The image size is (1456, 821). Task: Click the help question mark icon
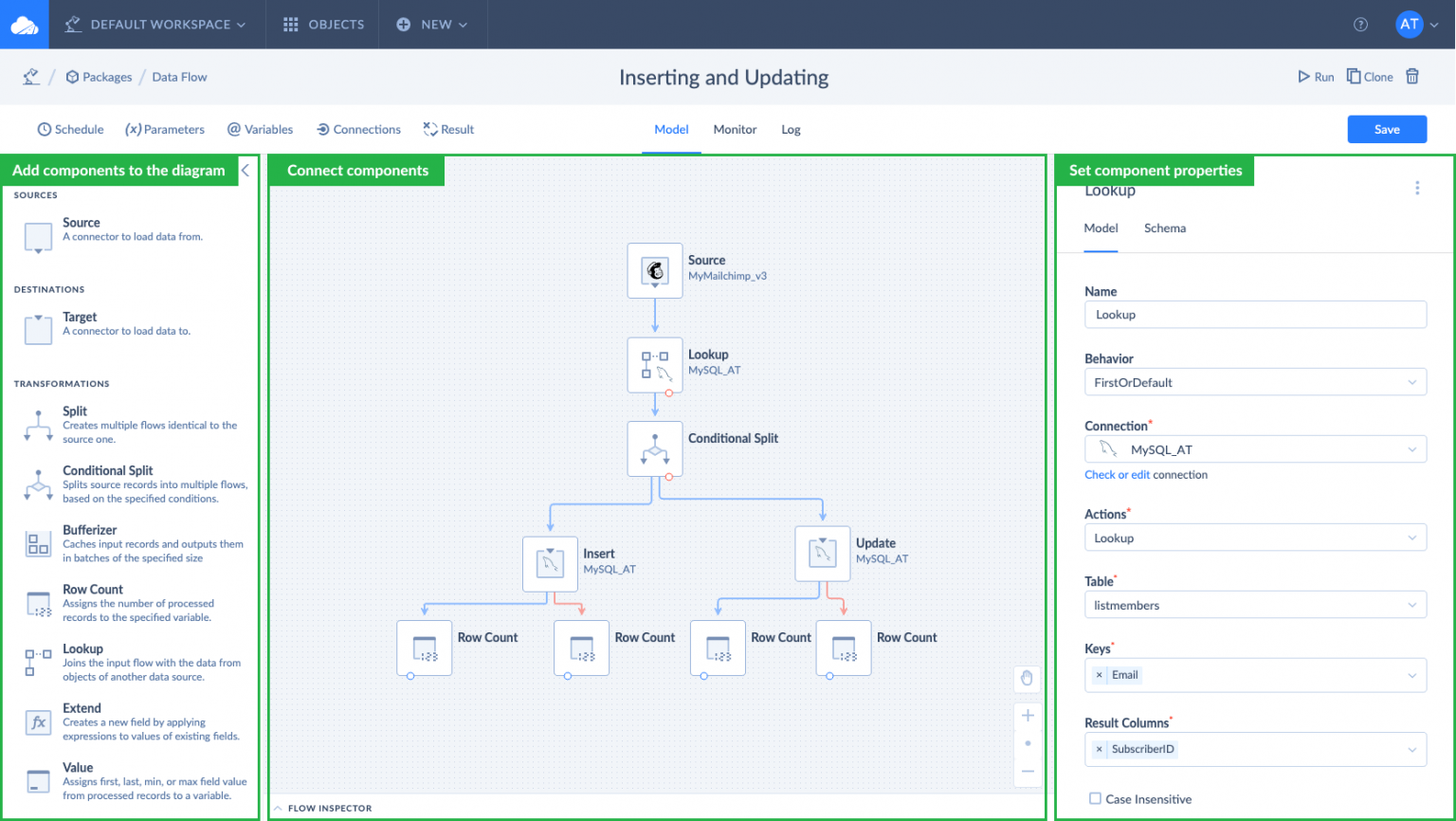[x=1360, y=25]
